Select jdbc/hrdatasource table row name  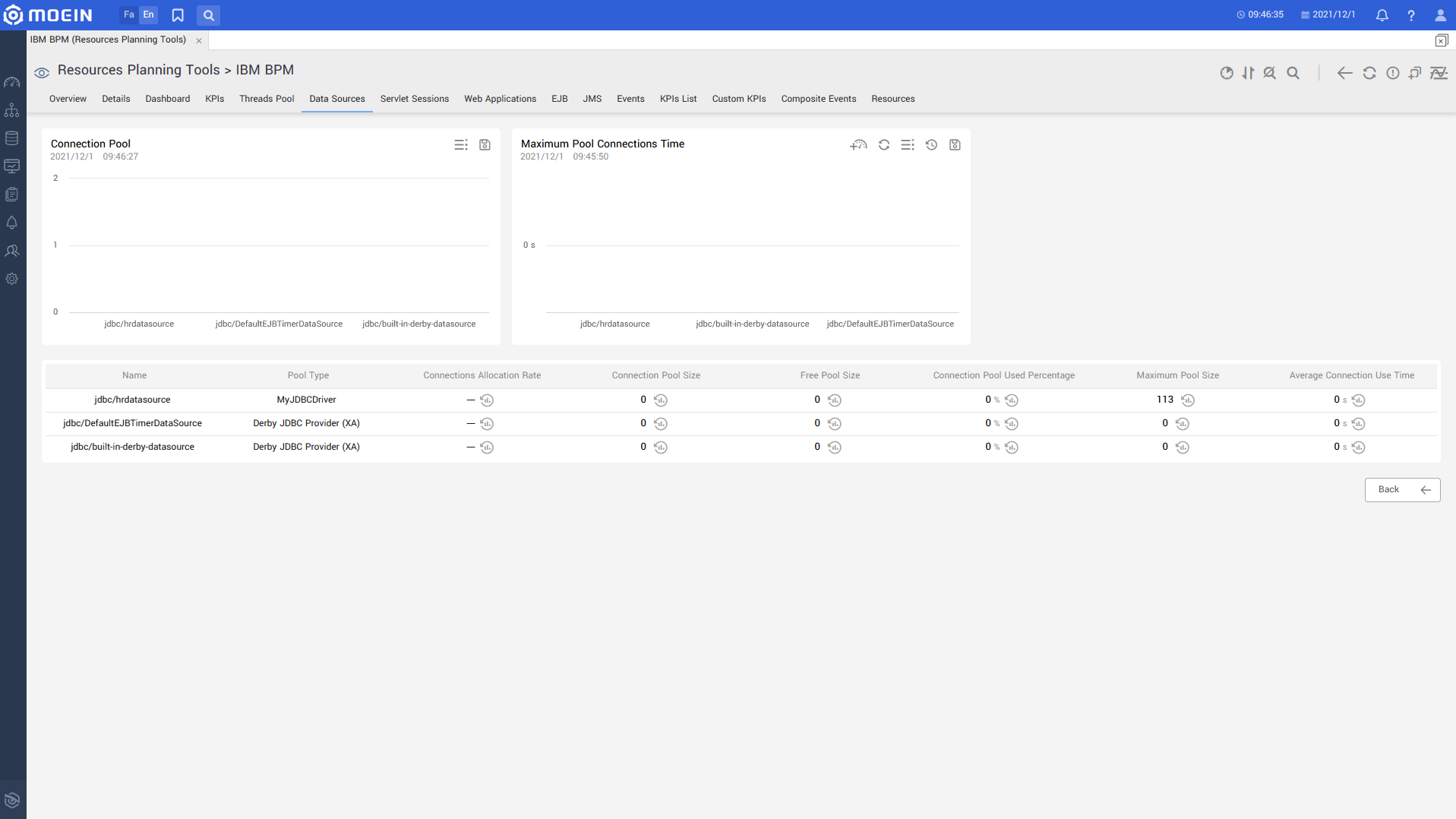pyautogui.click(x=132, y=400)
